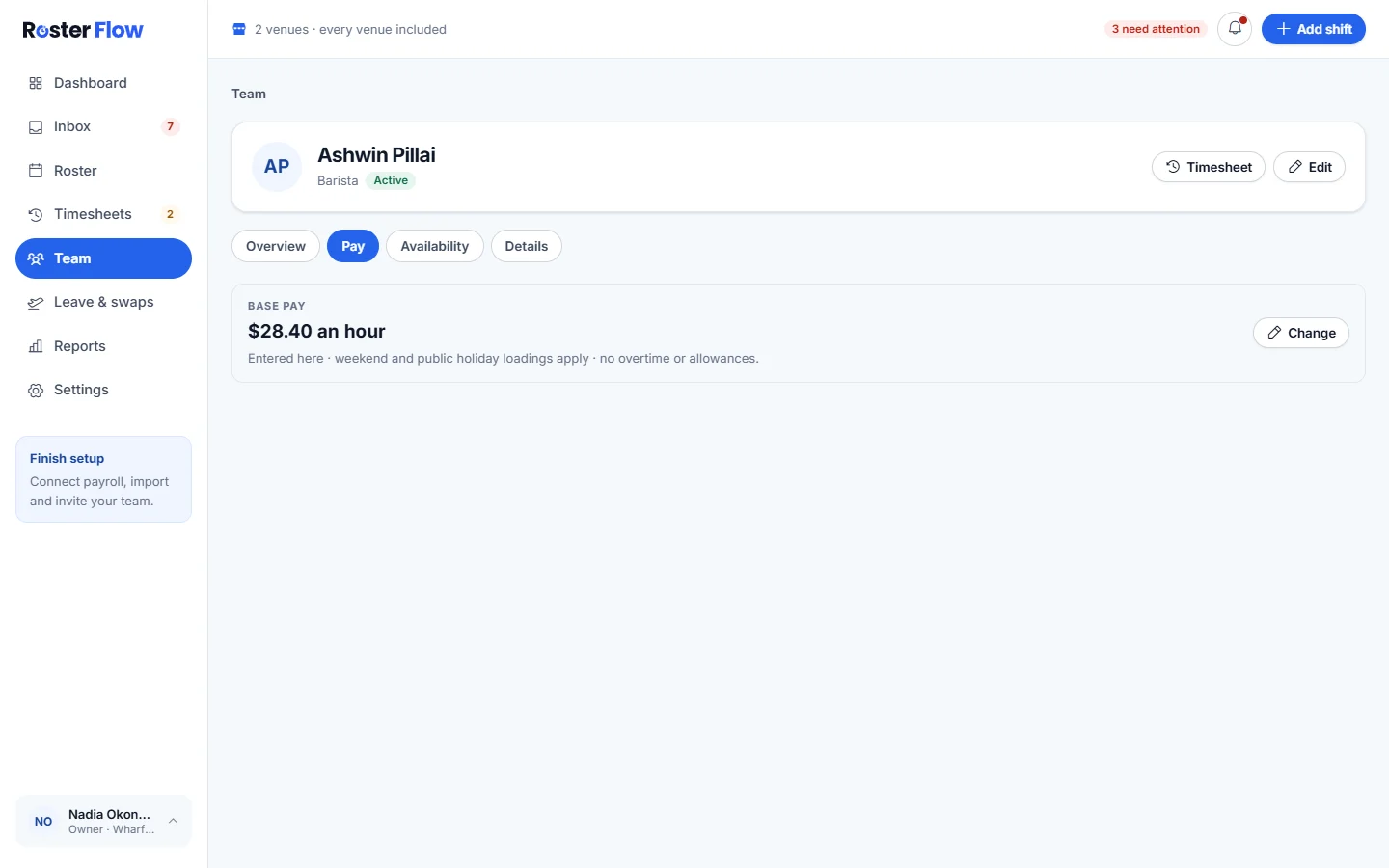Click the venues store icon
This screenshot has width=1389, height=868.
click(x=239, y=29)
